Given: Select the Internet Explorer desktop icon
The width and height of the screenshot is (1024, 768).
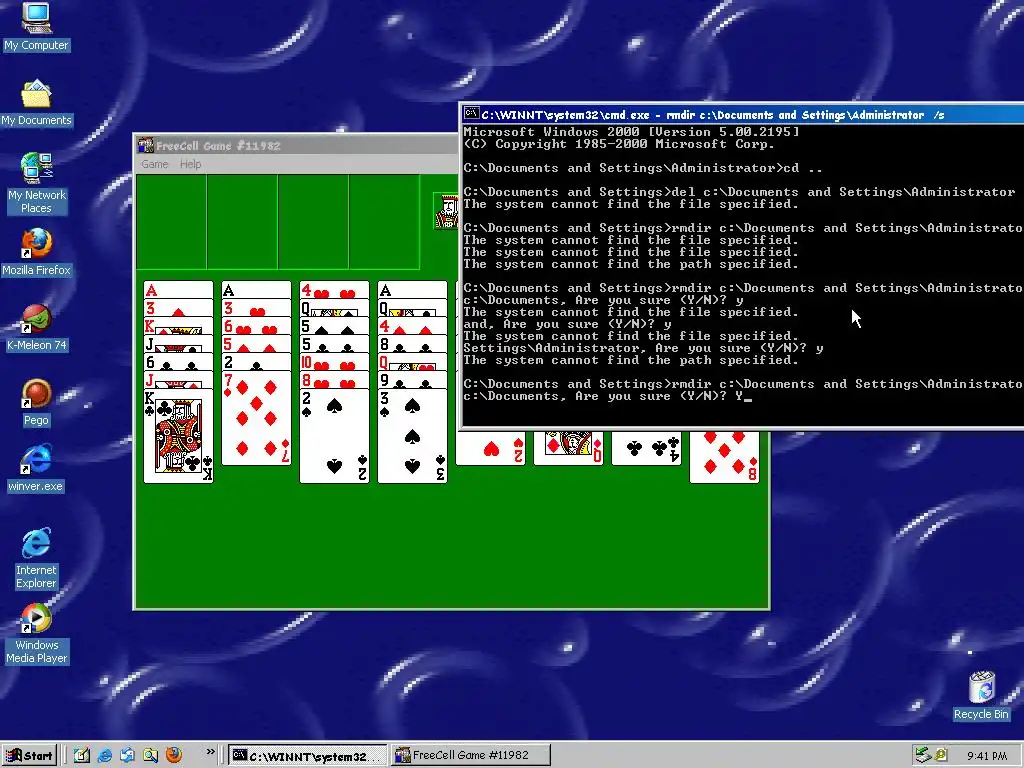Looking at the screenshot, I should (x=36, y=558).
